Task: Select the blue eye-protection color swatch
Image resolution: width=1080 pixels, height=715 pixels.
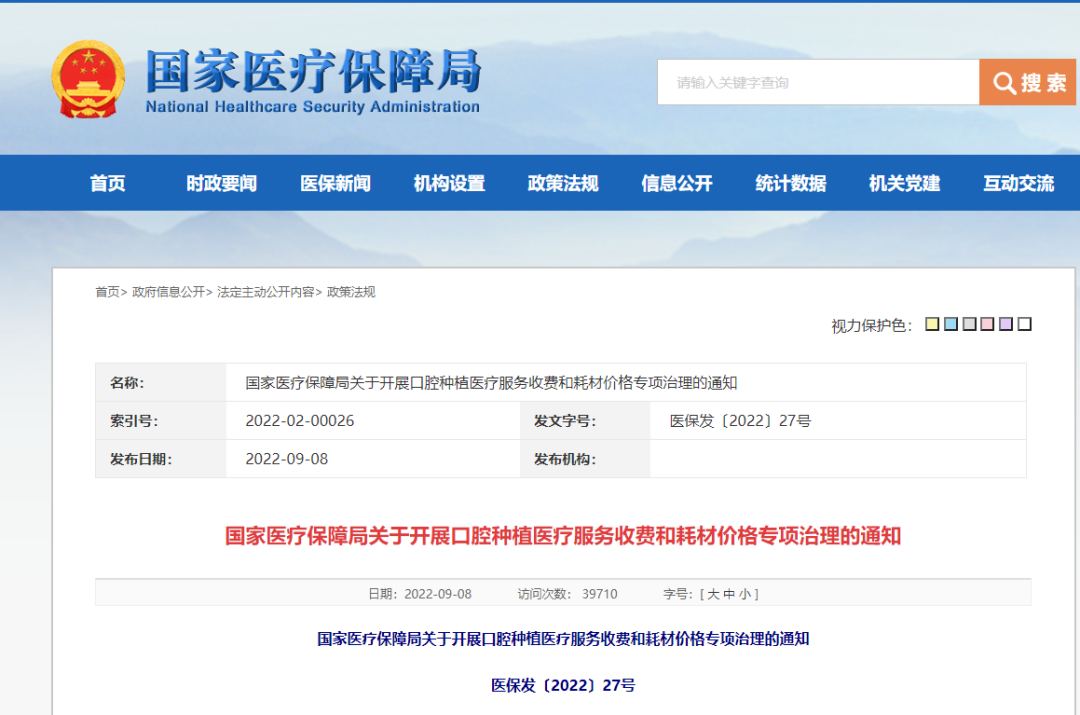Action: 951,324
